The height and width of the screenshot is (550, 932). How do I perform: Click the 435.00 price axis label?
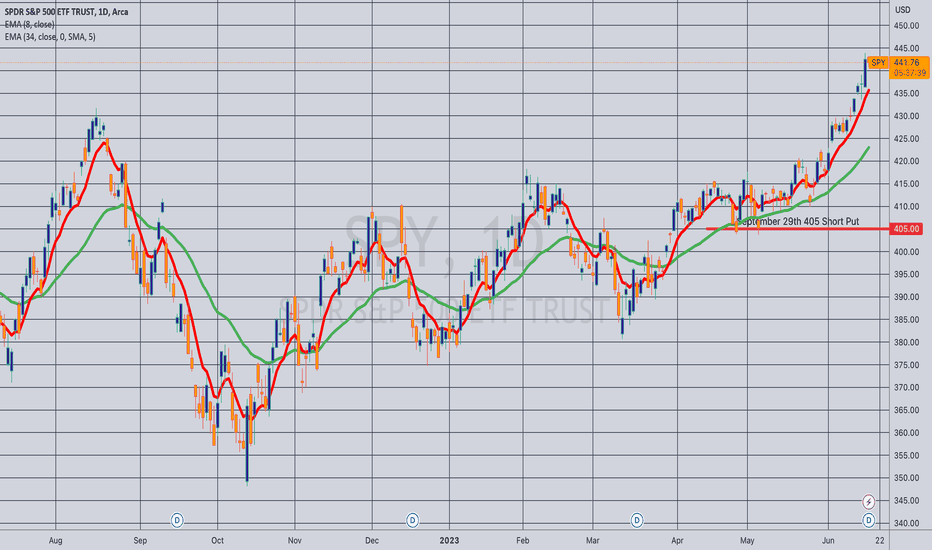coord(906,93)
